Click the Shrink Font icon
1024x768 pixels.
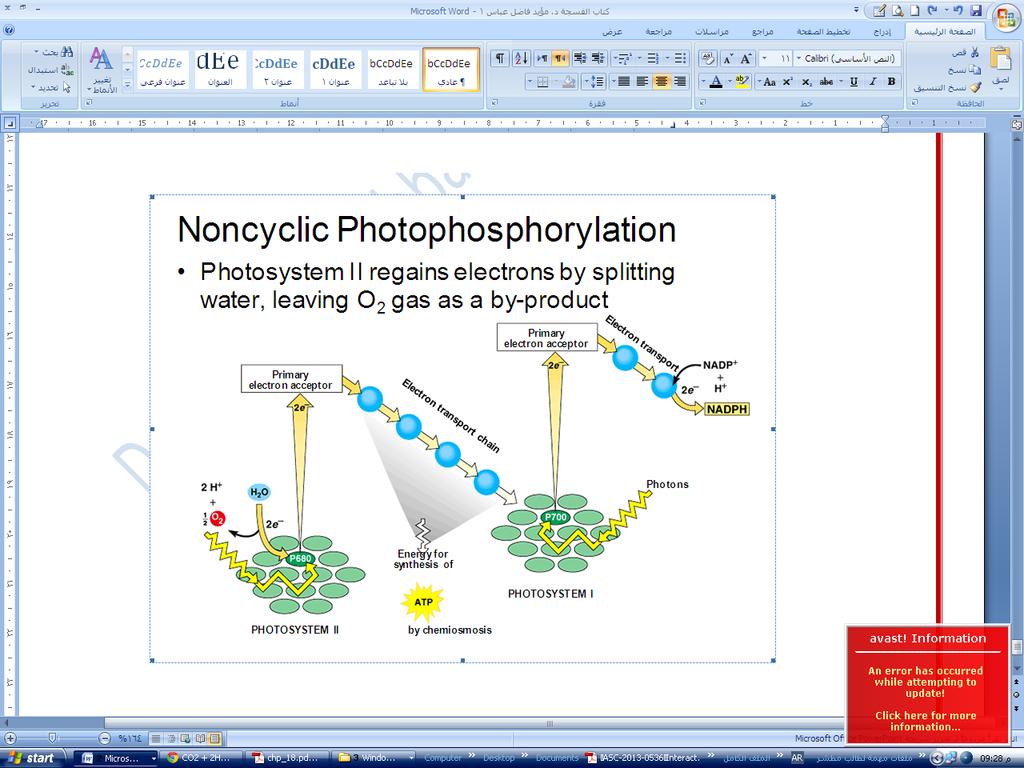point(728,59)
